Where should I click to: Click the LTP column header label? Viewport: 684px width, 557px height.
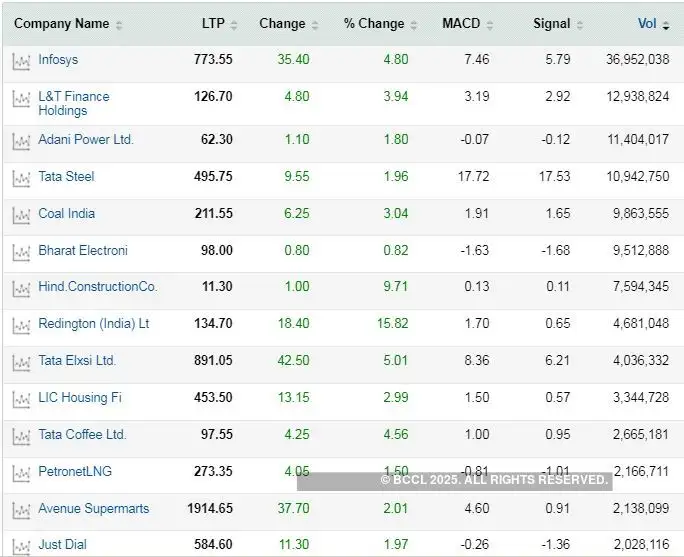coord(213,24)
